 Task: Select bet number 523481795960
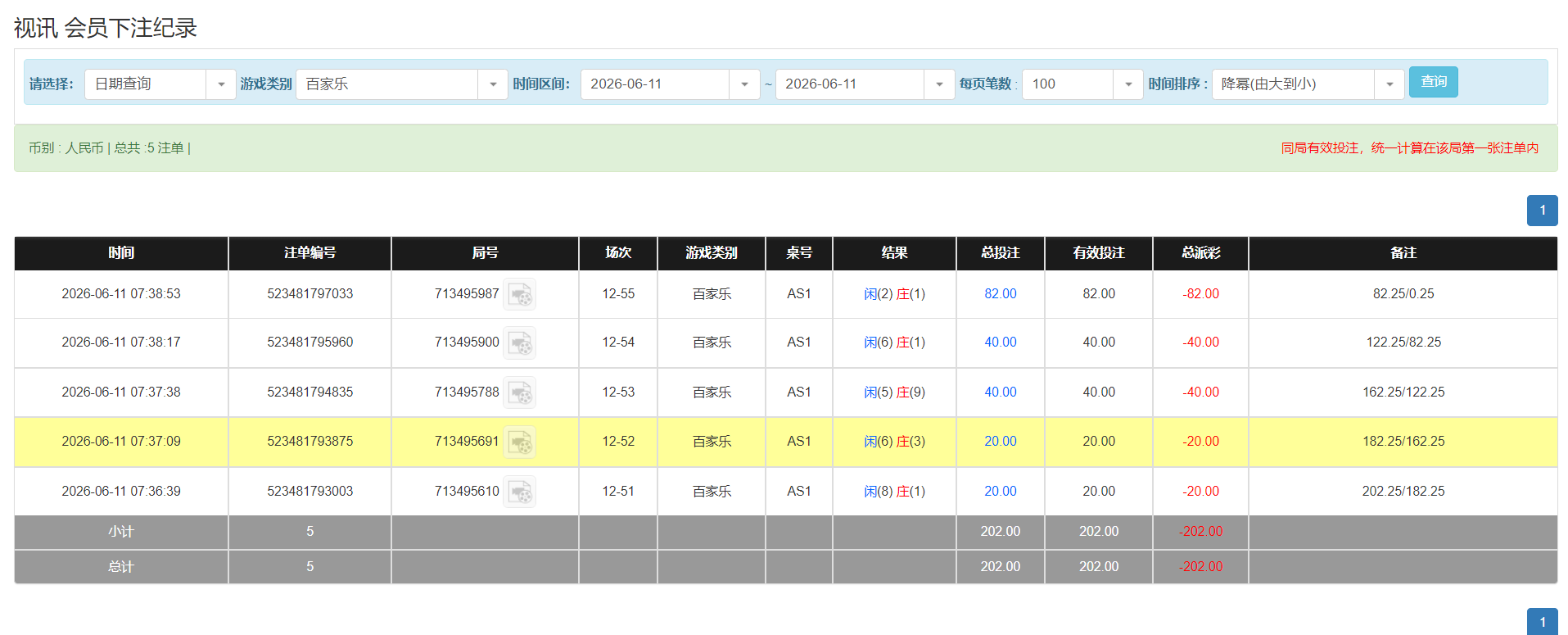[310, 342]
